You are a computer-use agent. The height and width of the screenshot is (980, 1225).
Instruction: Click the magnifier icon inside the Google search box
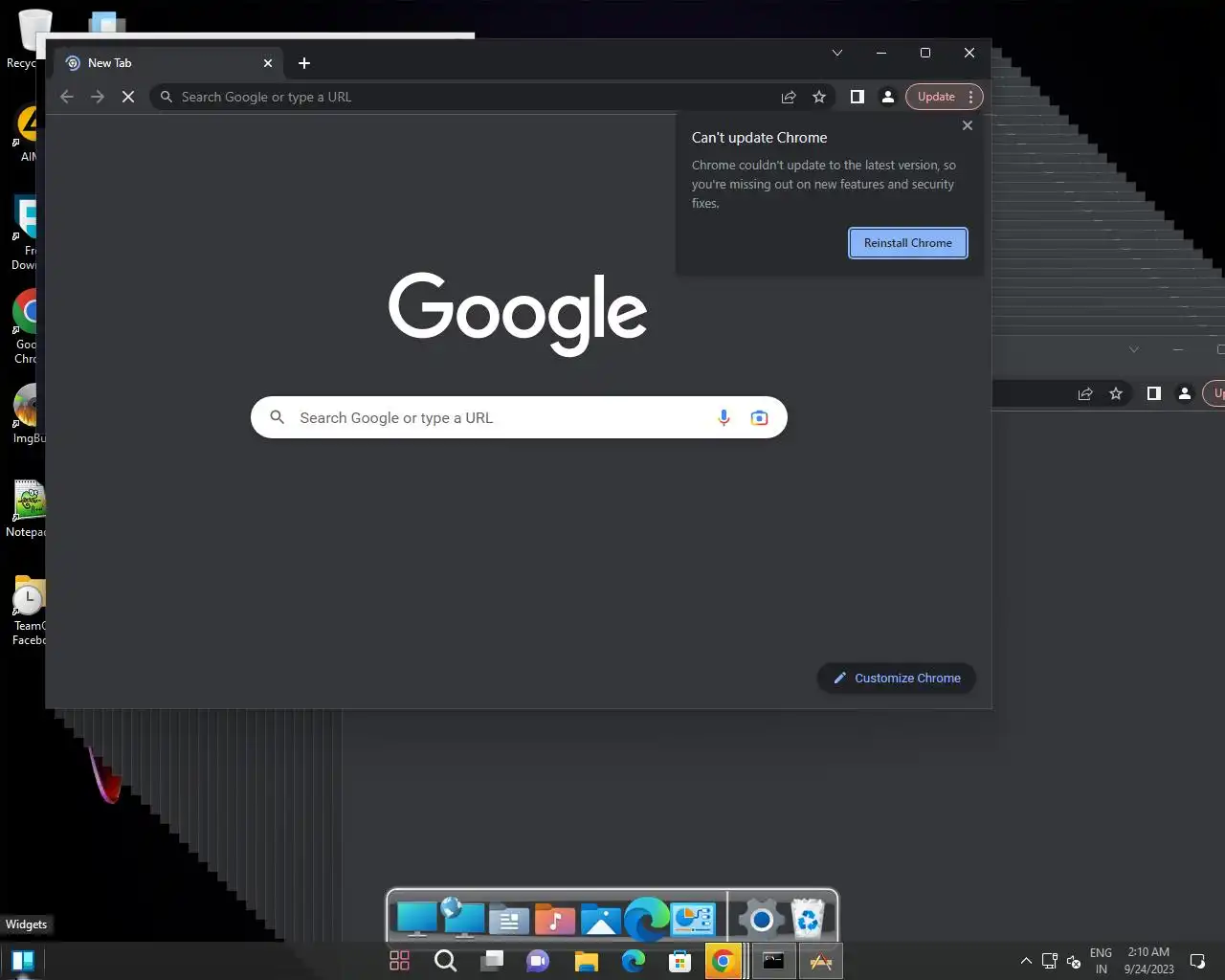coord(278,417)
